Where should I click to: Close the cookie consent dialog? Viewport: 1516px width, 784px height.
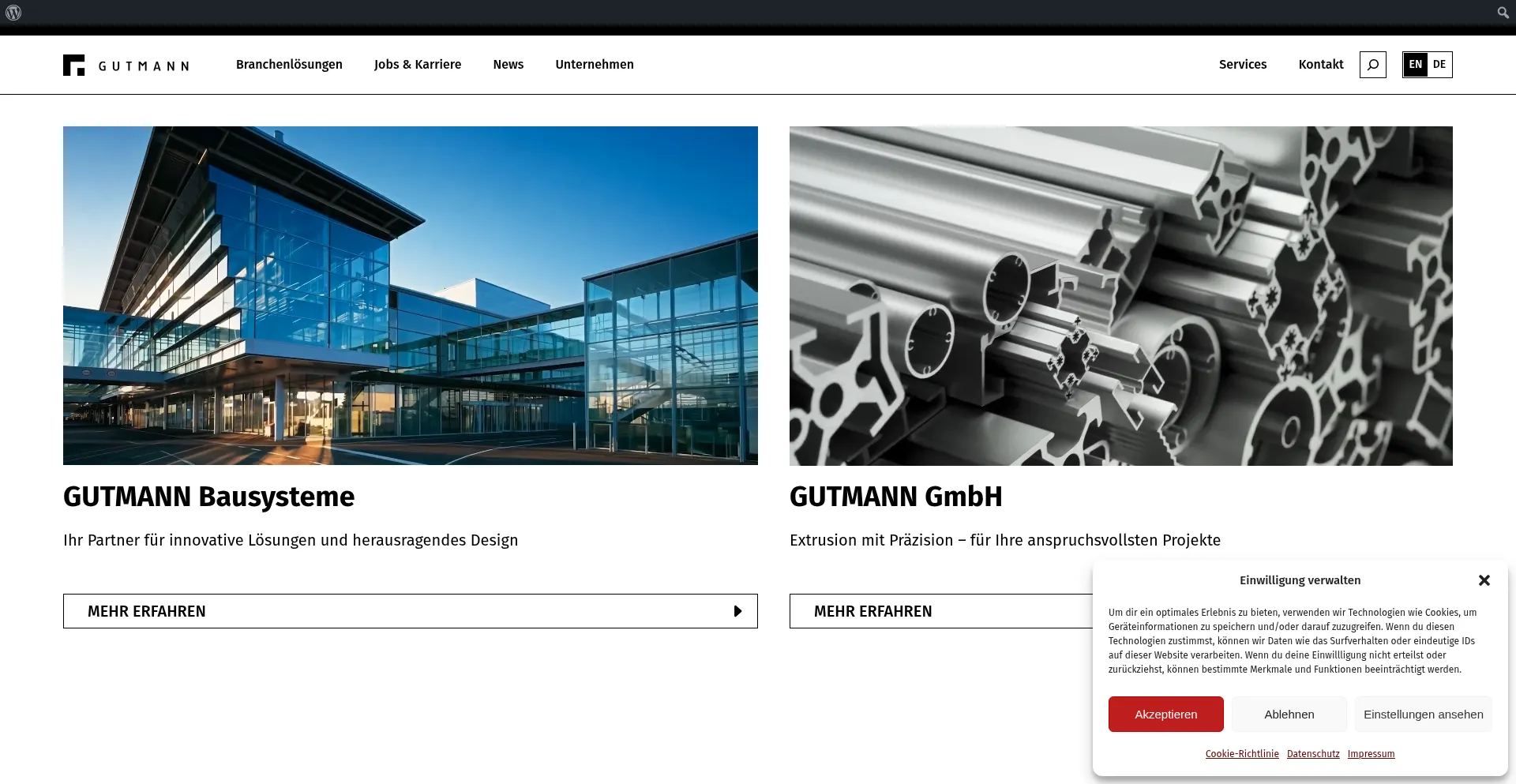pyautogui.click(x=1484, y=580)
